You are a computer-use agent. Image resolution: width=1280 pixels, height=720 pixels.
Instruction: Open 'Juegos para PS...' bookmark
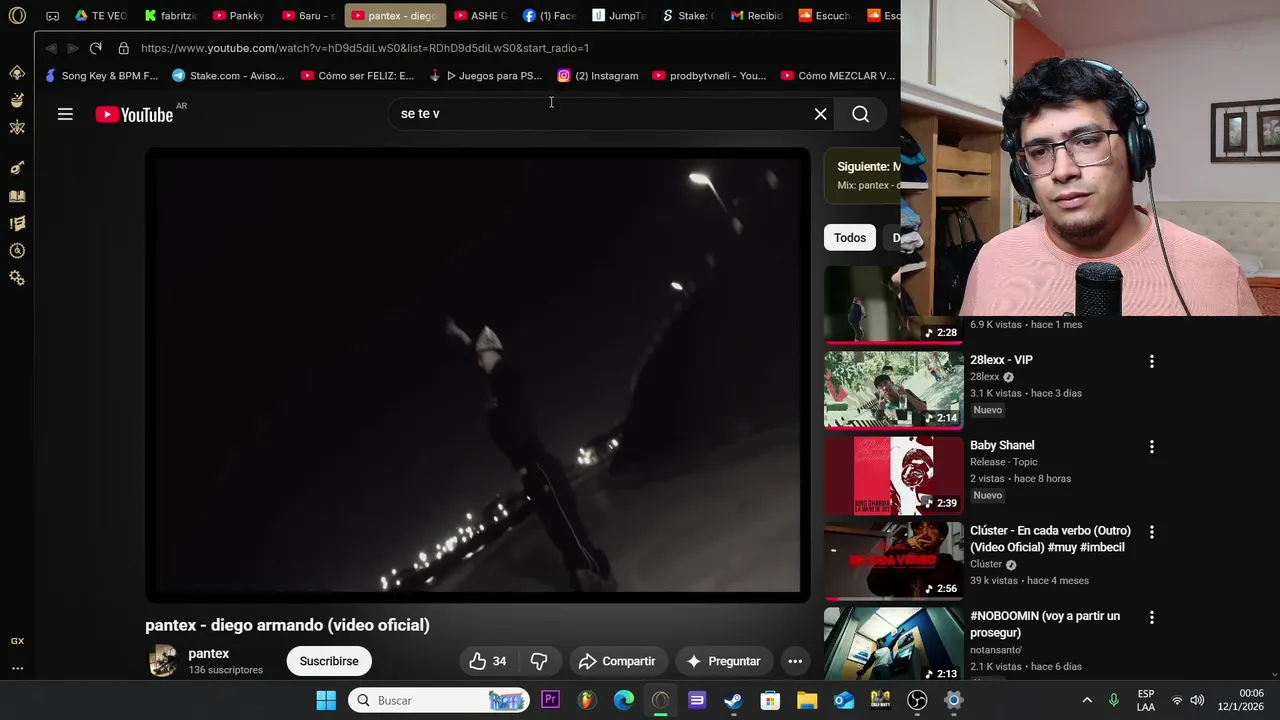click(x=485, y=75)
